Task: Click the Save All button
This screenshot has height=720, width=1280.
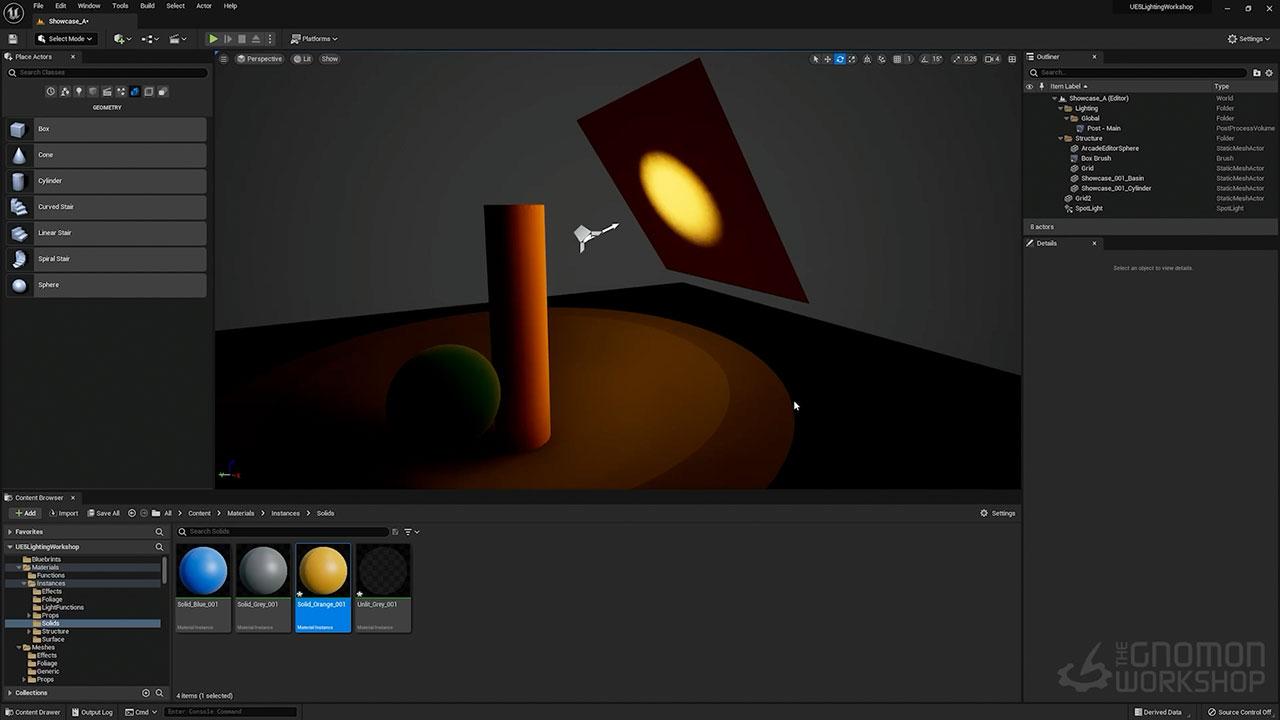Action: click(103, 513)
